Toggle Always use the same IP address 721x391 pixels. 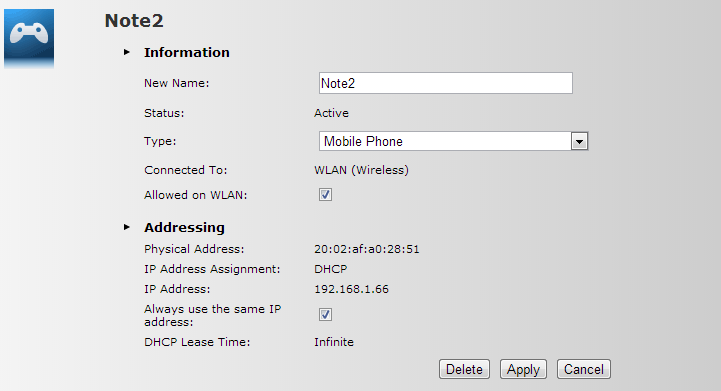(325, 315)
